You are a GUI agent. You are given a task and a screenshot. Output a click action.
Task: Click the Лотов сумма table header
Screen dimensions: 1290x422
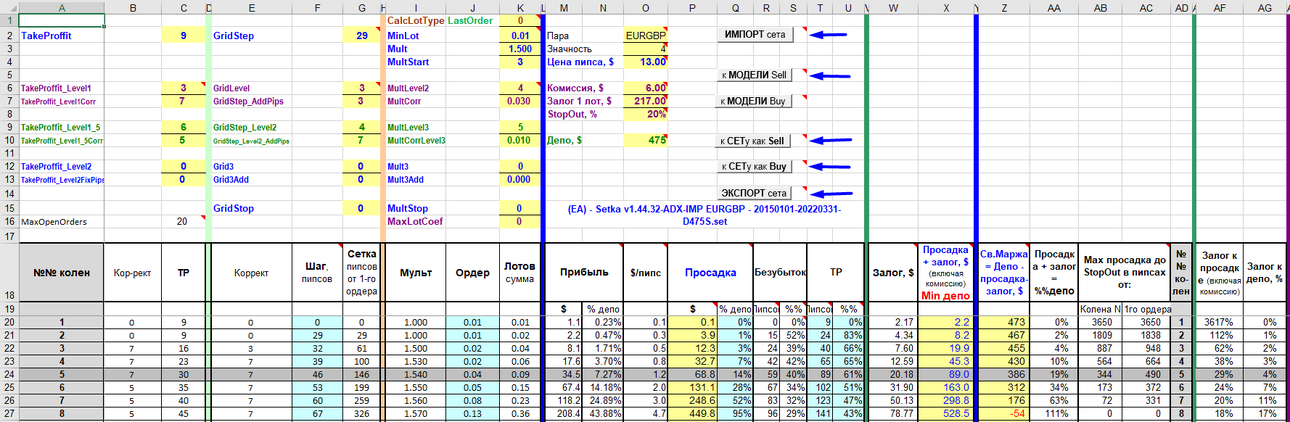[x=519, y=272]
